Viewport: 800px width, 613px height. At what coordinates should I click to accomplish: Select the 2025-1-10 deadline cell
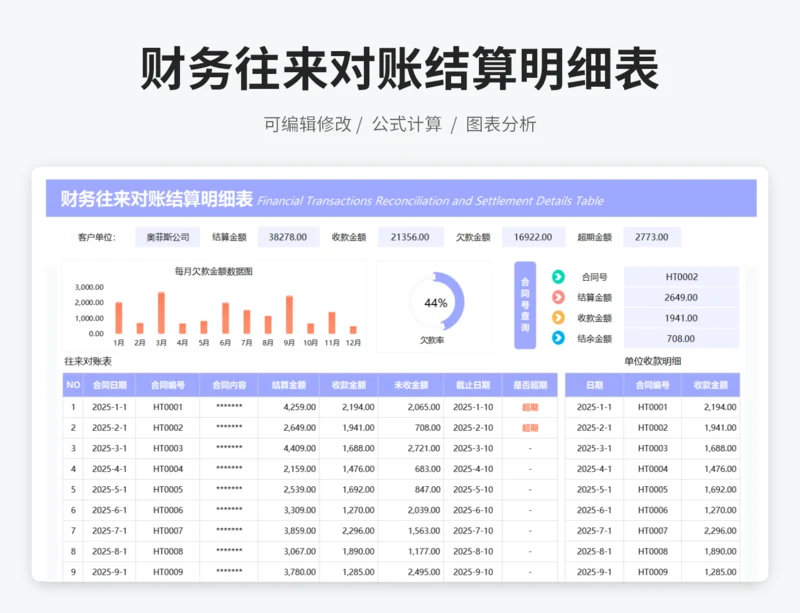473,407
